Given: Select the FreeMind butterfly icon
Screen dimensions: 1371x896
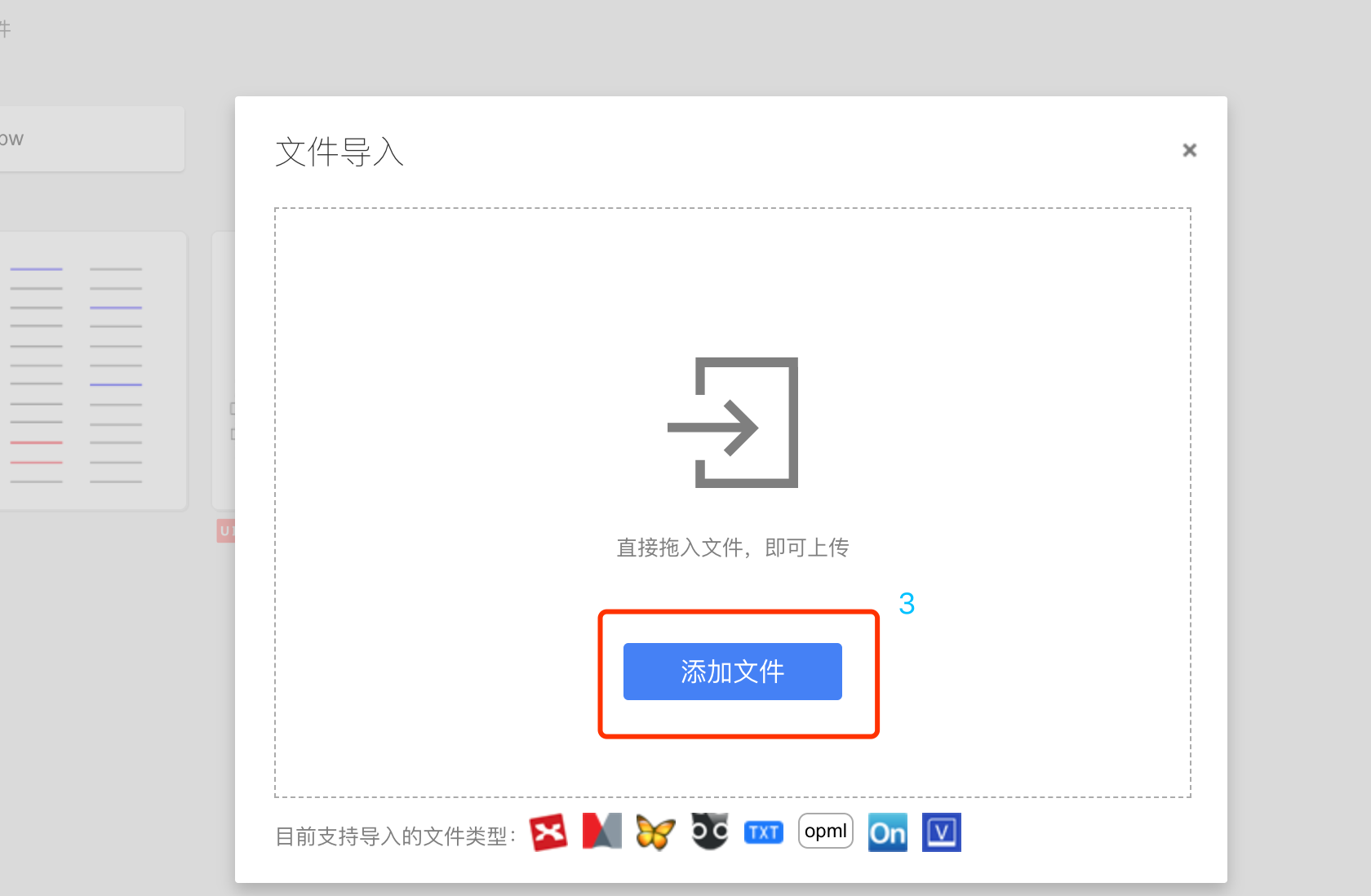Looking at the screenshot, I should (655, 832).
